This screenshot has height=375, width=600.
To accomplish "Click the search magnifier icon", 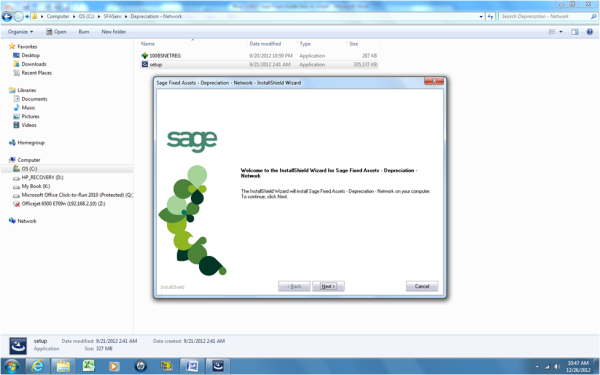I will [593, 16].
